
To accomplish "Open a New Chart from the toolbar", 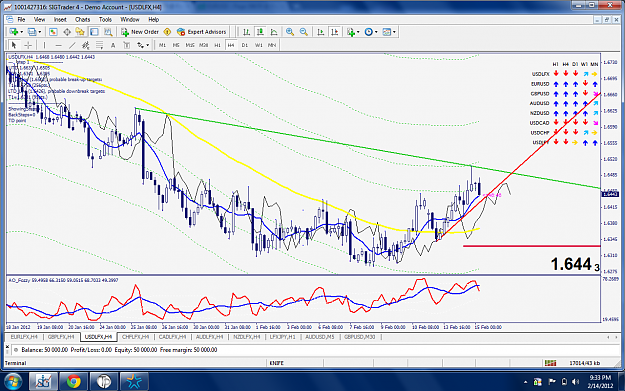I will pyautogui.click(x=14, y=32).
